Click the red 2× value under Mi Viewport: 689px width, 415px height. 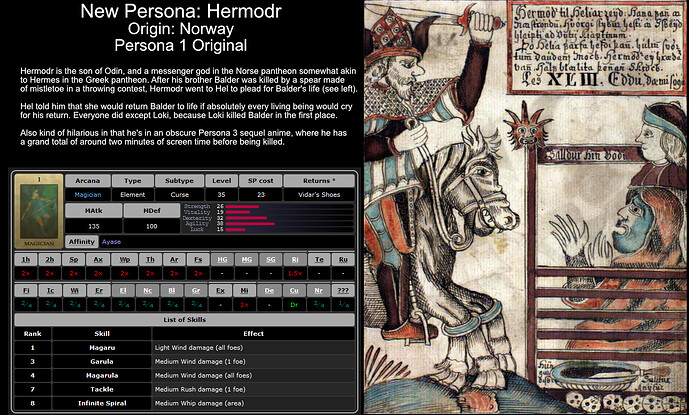pyautogui.click(x=245, y=305)
